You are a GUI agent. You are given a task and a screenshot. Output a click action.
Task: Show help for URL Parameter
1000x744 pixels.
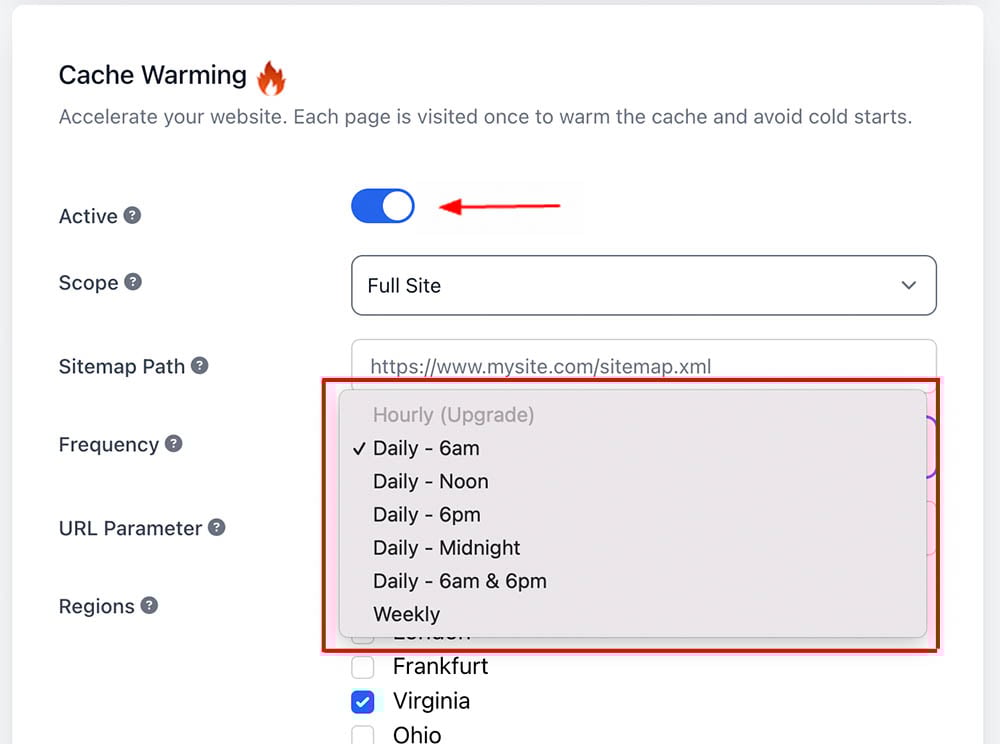point(217,528)
